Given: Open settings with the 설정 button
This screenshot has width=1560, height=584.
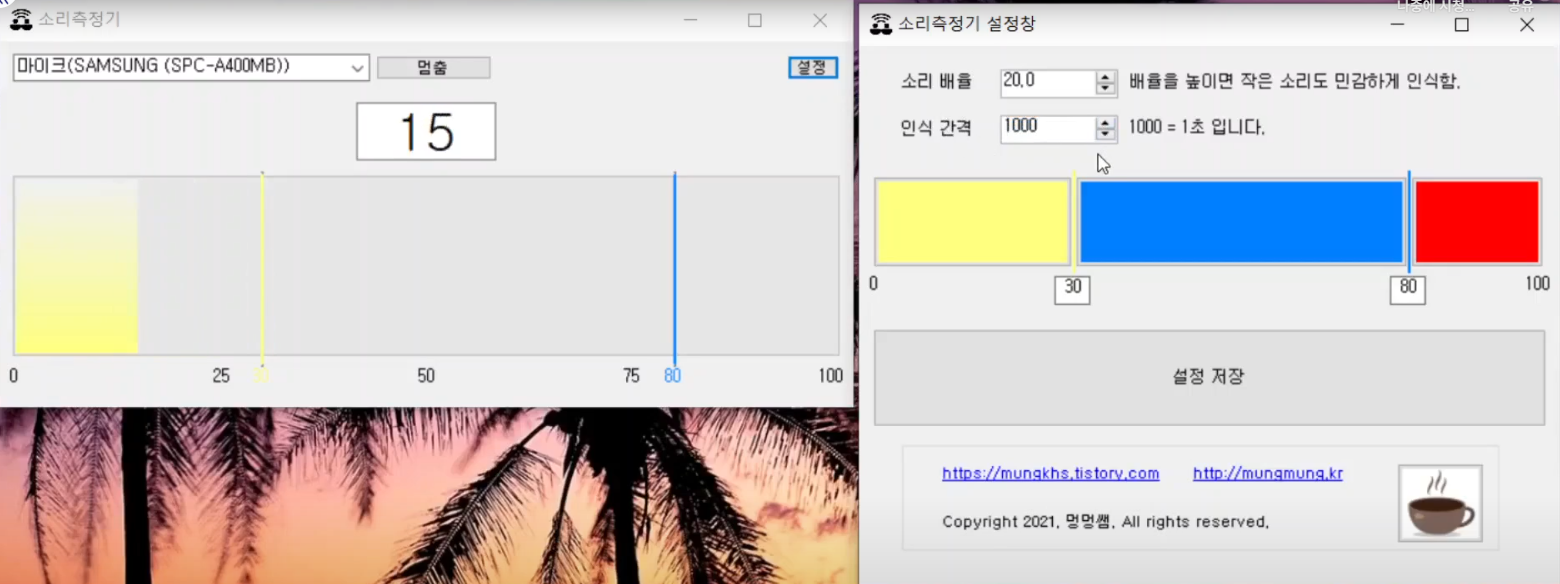Looking at the screenshot, I should (x=813, y=67).
